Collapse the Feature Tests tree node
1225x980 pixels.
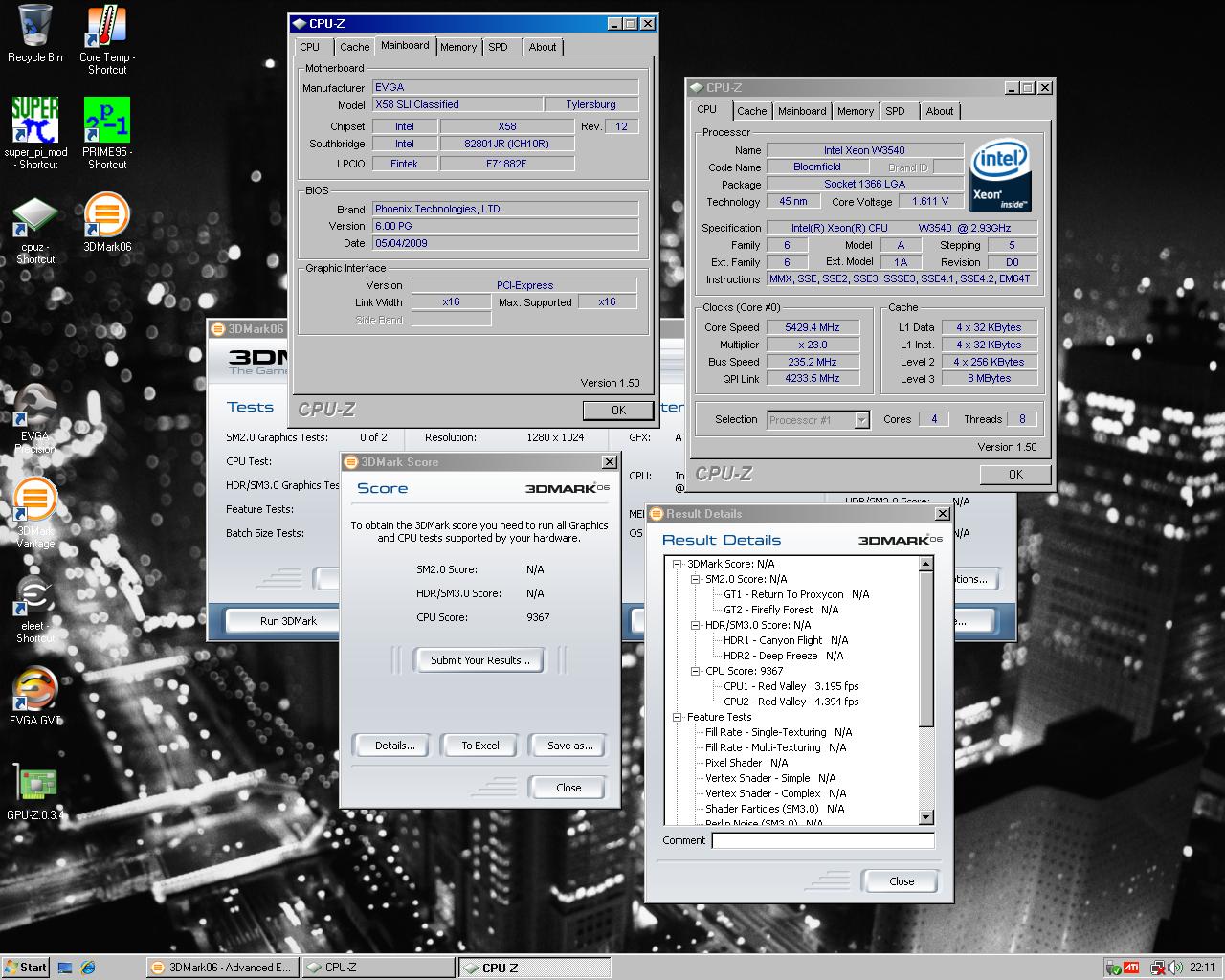pos(678,717)
